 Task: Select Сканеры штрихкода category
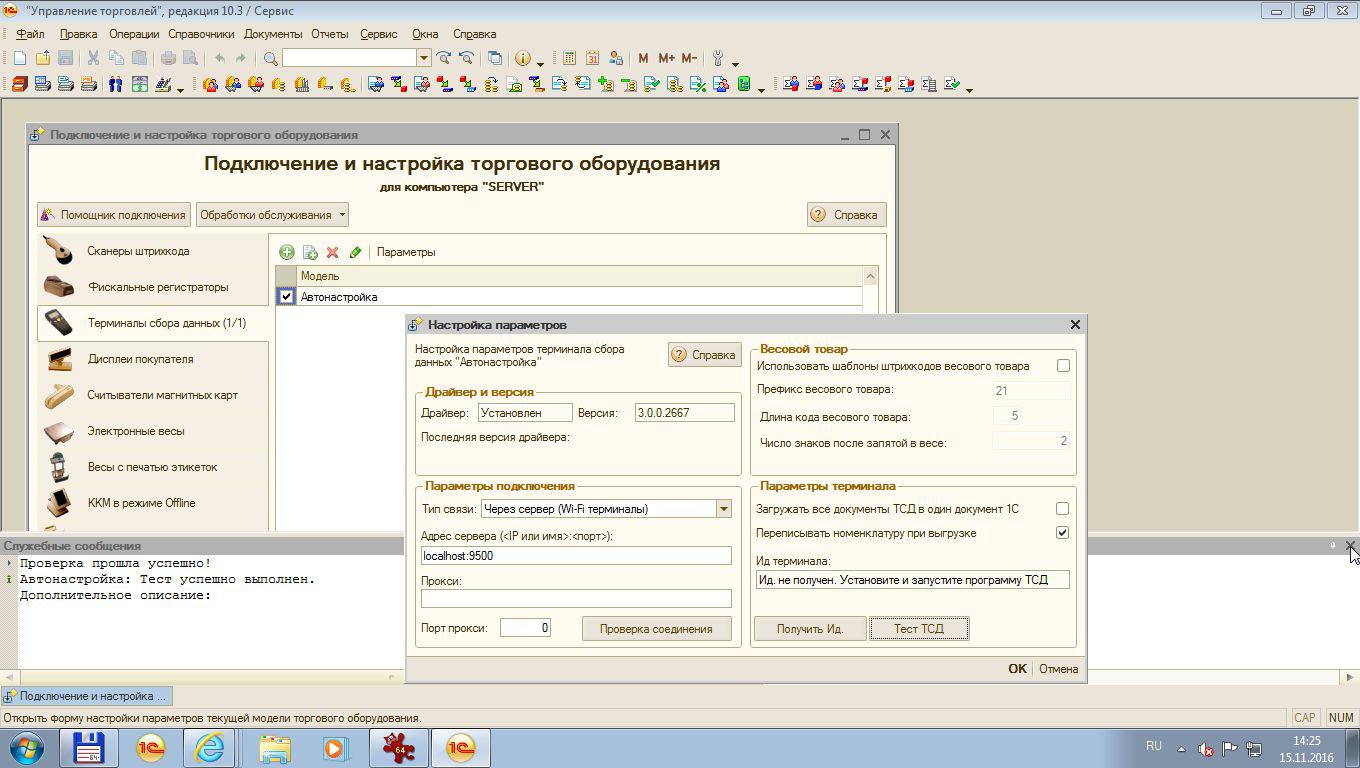pyautogui.click(x=153, y=251)
